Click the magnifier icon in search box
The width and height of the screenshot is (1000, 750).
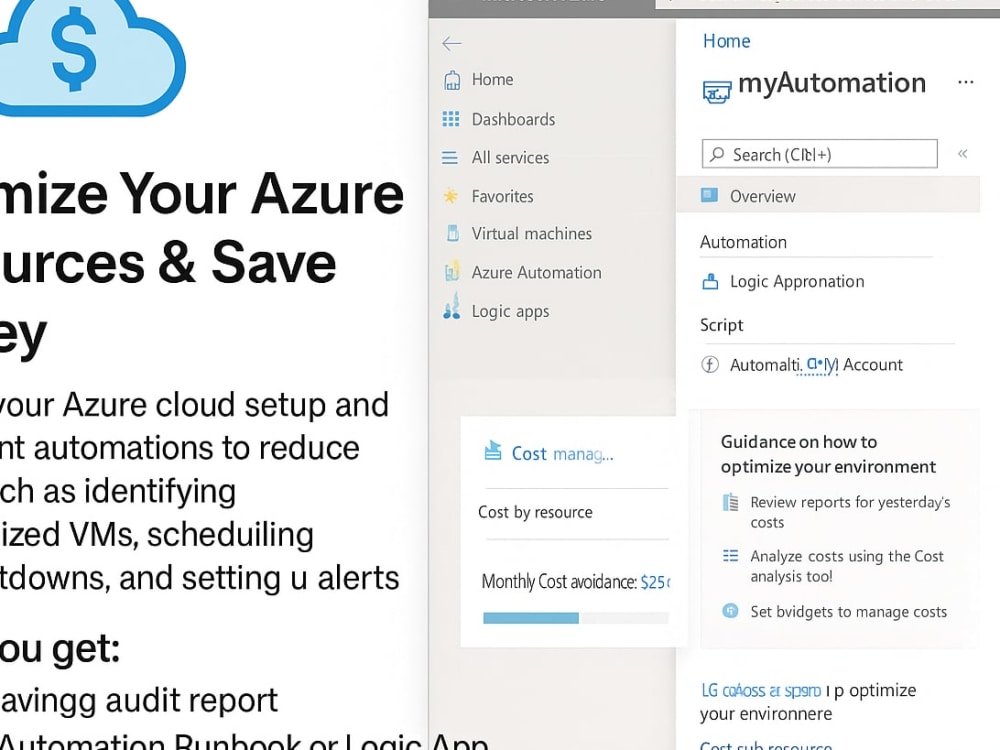(x=717, y=154)
